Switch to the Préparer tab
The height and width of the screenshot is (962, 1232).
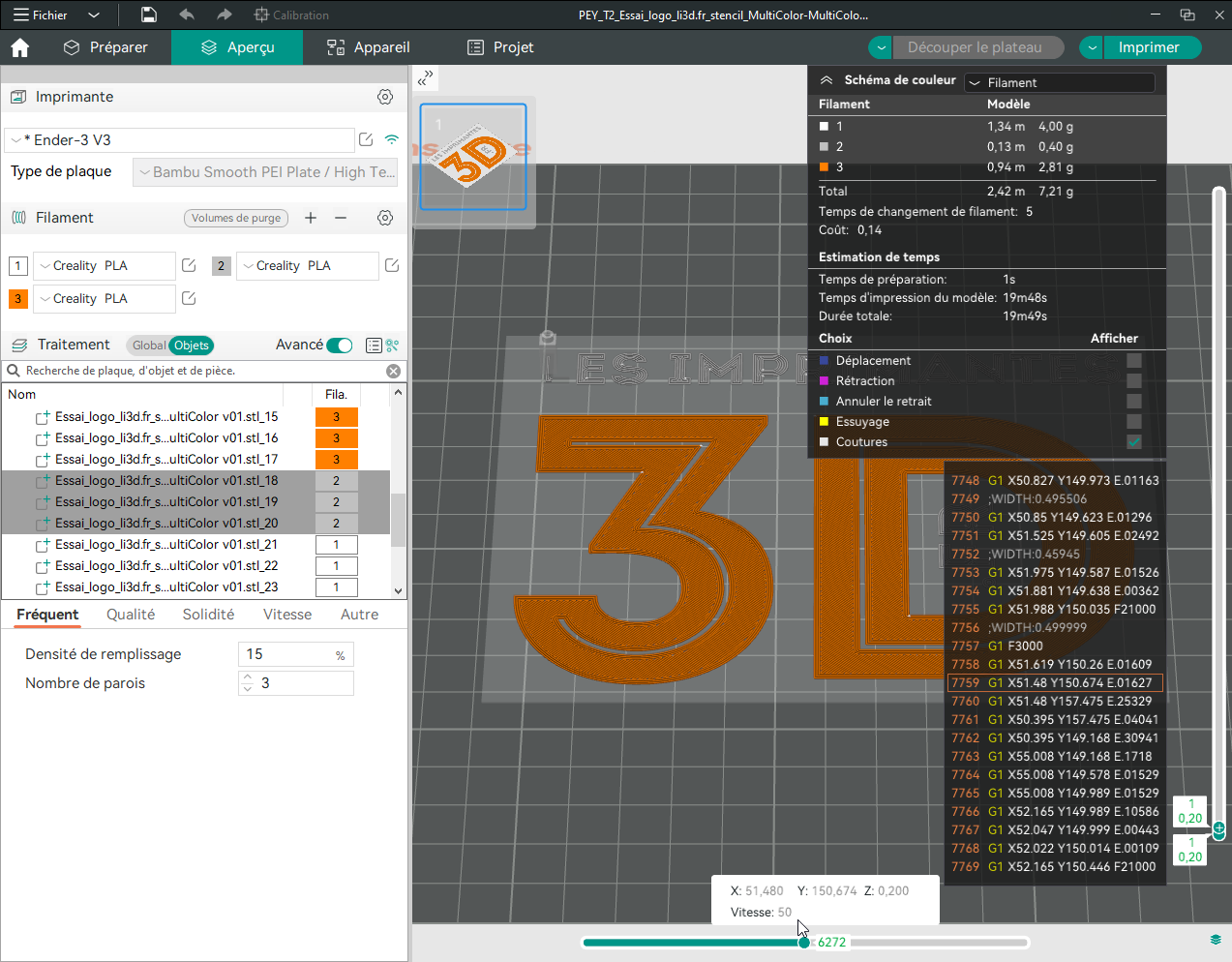click(x=105, y=47)
